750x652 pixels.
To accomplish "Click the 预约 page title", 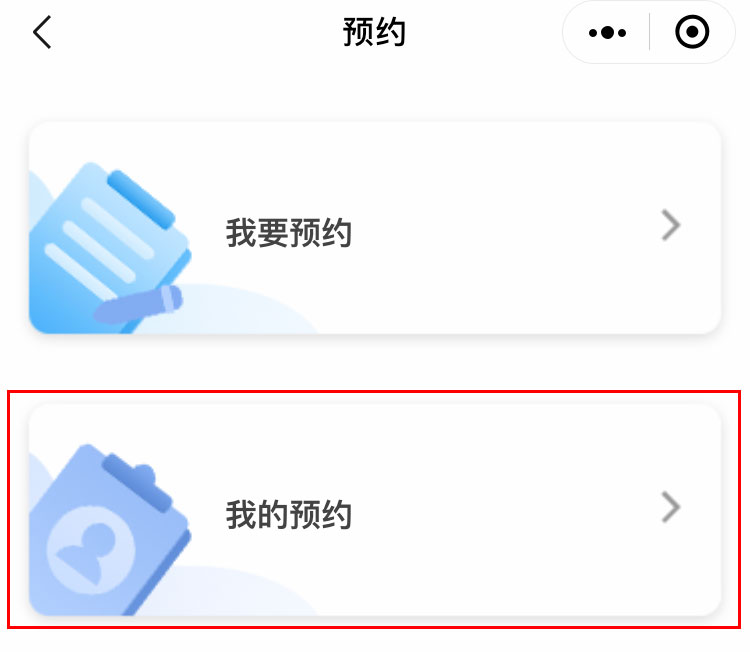I will point(374,32).
